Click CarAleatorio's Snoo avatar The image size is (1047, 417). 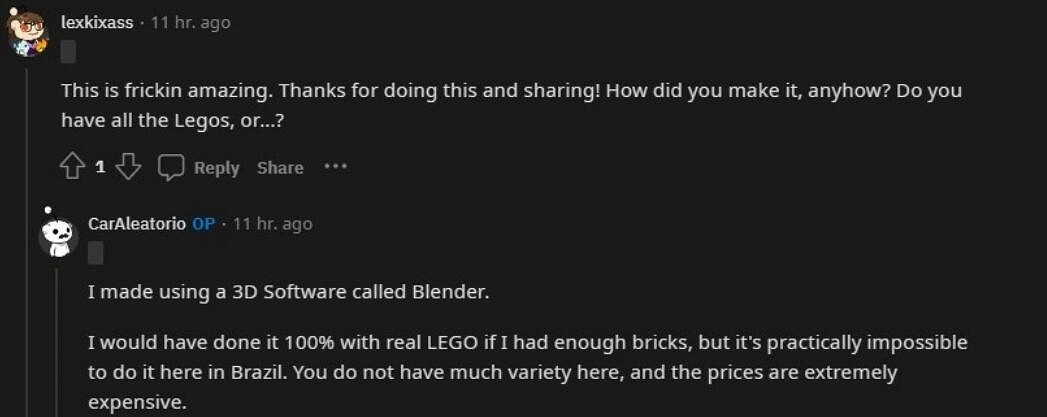pos(58,235)
